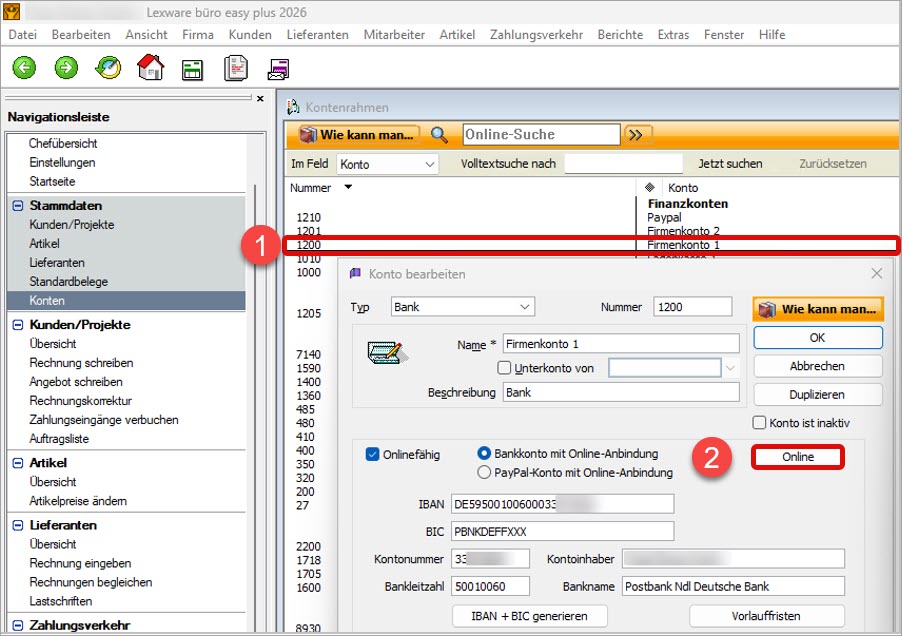Open the Zahlungsverkehr menu

click(x=536, y=34)
